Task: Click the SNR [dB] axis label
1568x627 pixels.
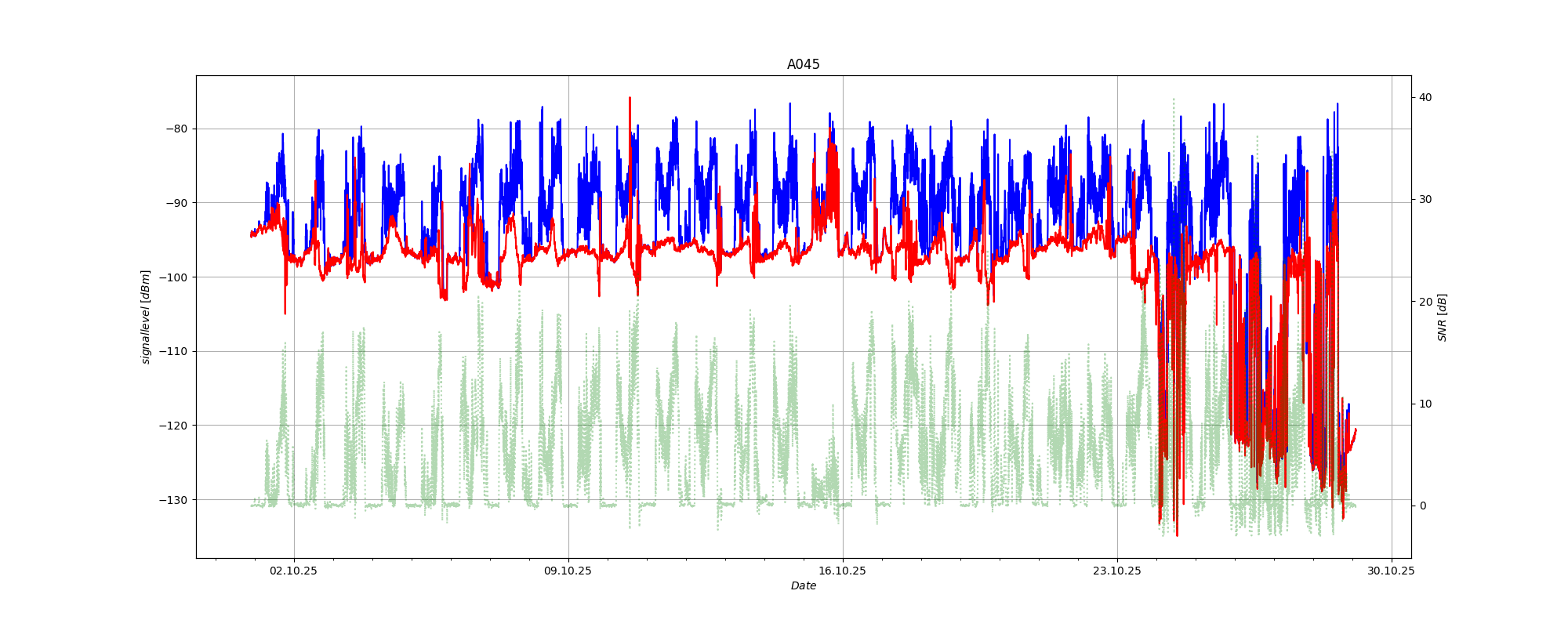Action: 1442,317
